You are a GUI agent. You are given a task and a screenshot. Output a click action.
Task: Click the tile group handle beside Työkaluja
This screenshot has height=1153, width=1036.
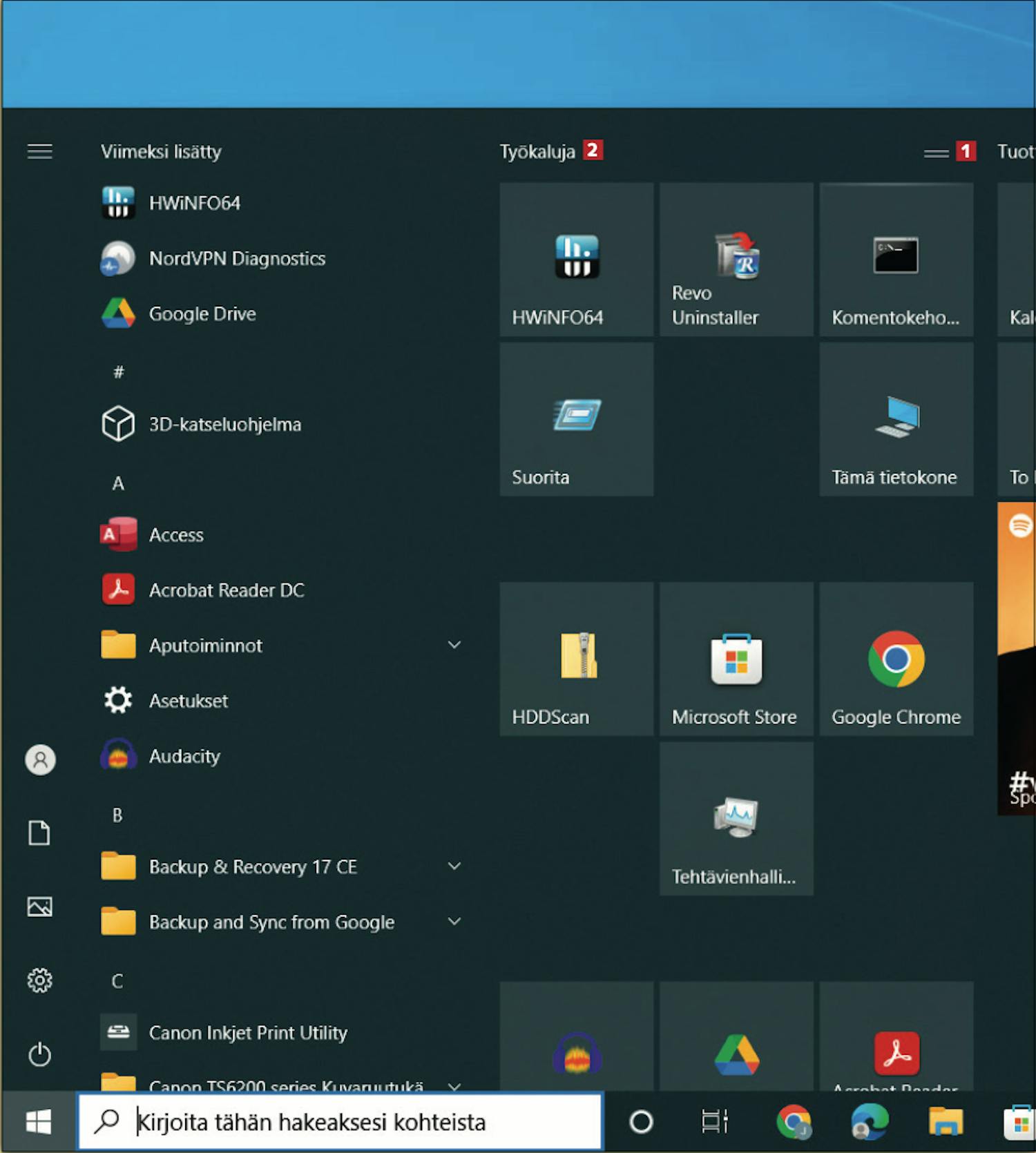(x=936, y=153)
